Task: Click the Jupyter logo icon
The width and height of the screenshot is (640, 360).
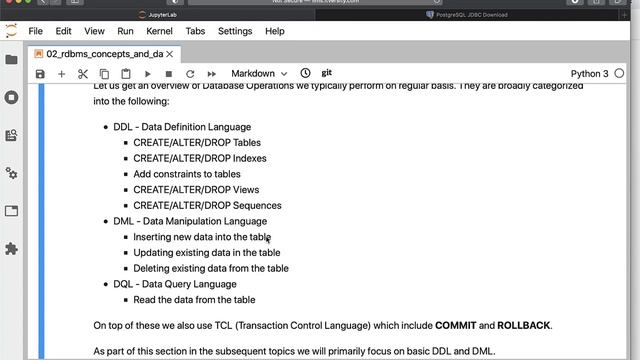Action: point(11,31)
